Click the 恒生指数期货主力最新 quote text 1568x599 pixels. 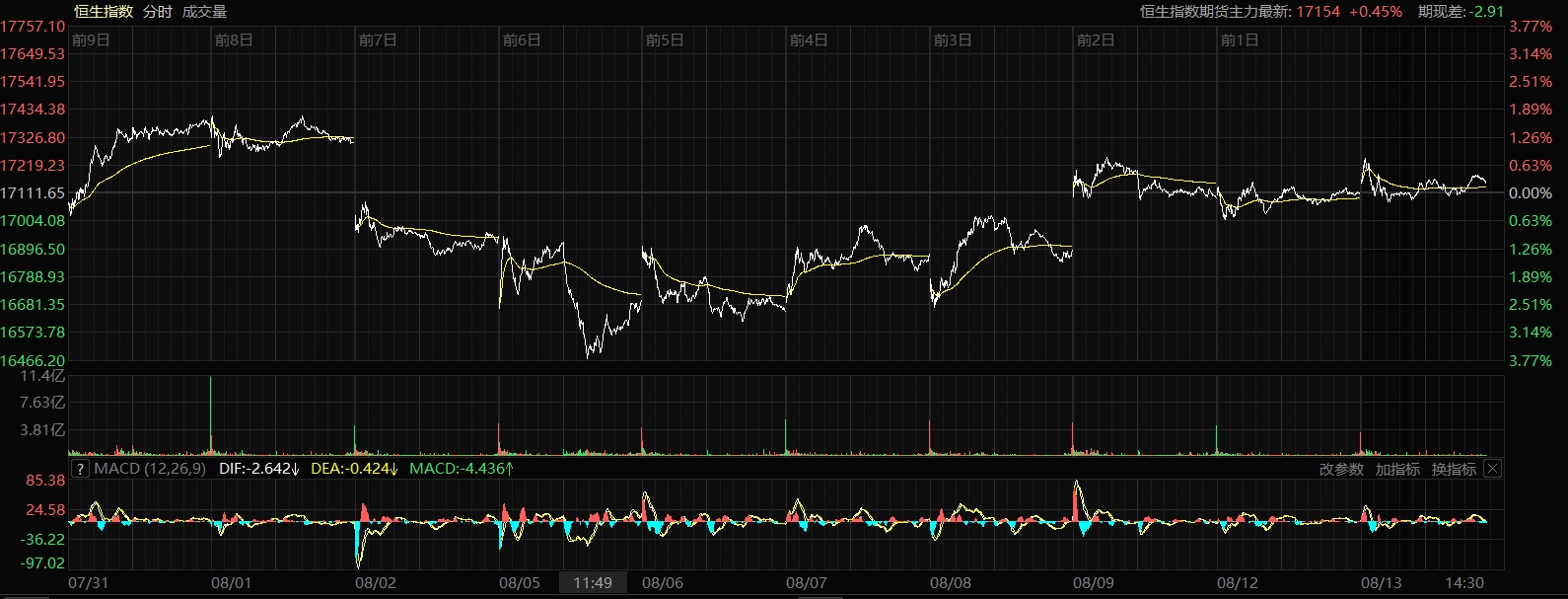coord(1271,12)
